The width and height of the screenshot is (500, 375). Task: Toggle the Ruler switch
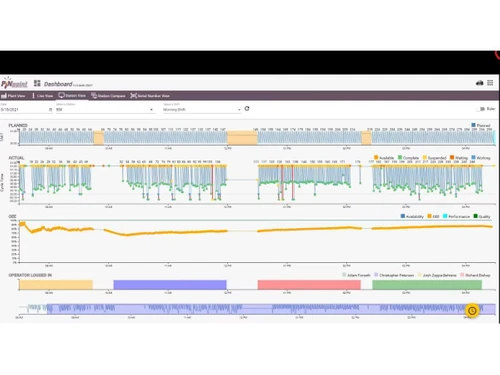tap(481, 109)
